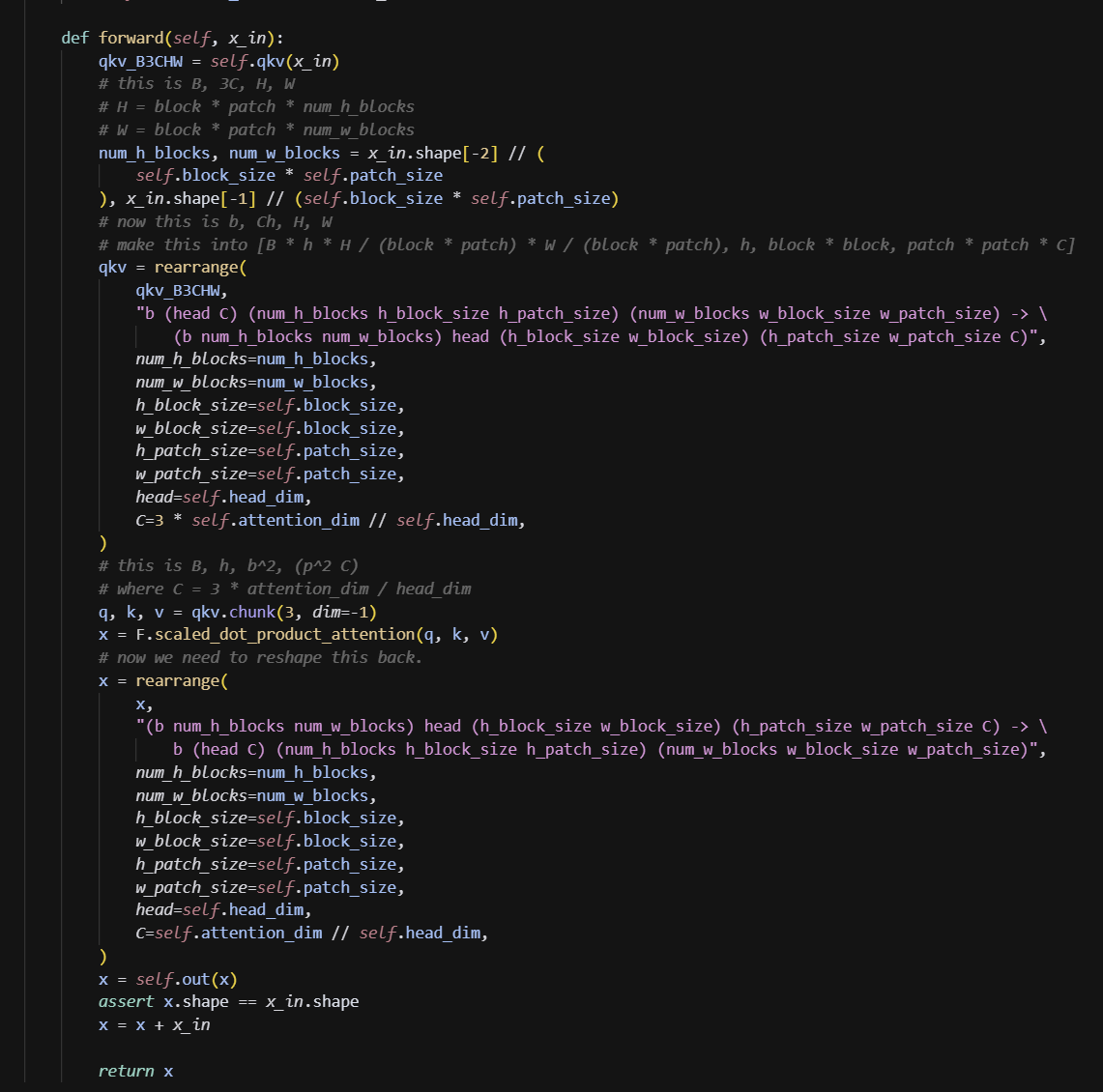Click the comment '# this is B, 3C, H, W'
Viewport: 1103px width, 1092px height.
[x=197, y=84]
